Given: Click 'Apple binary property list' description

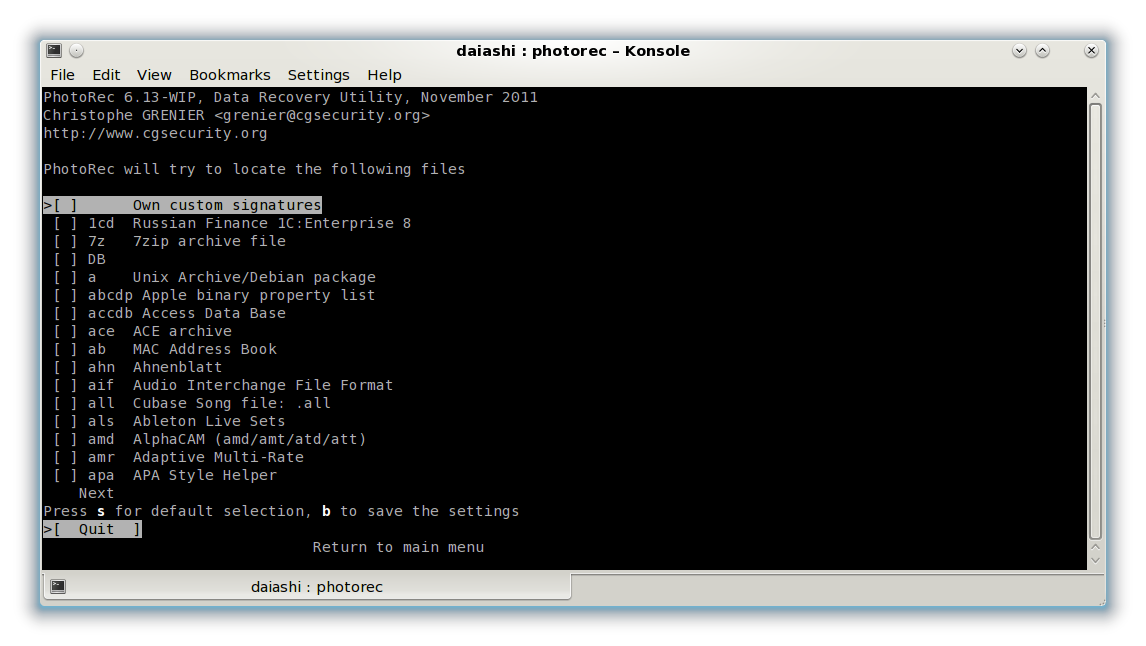Looking at the screenshot, I should (x=259, y=295).
